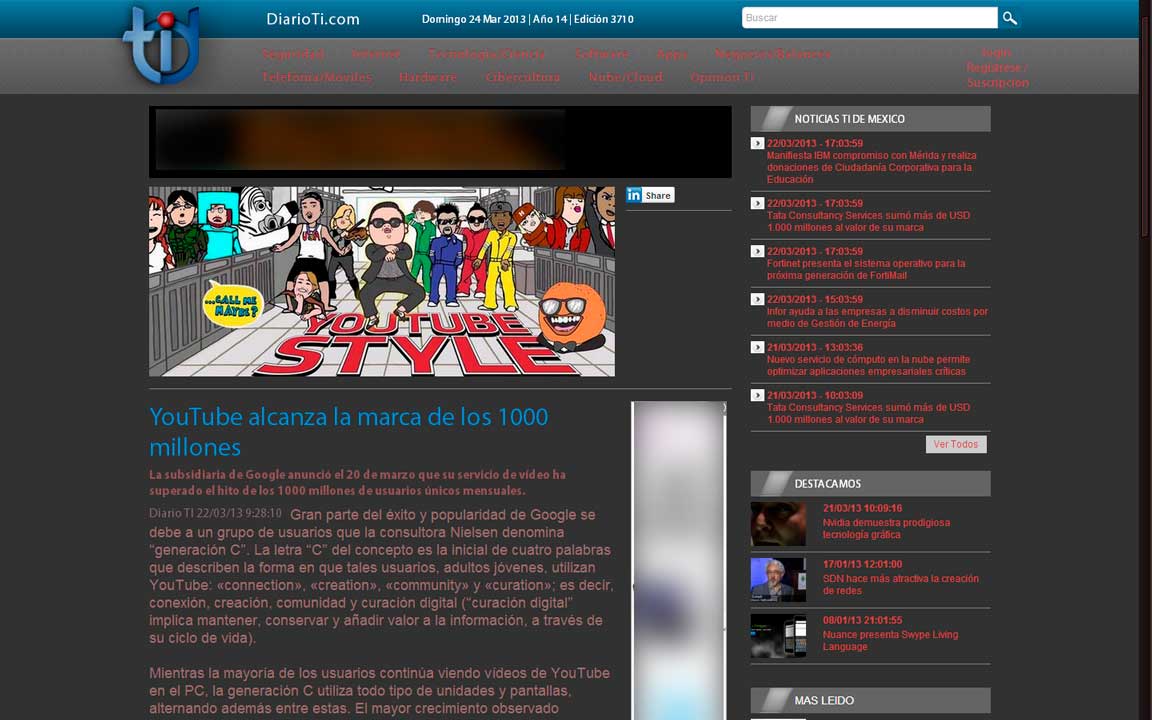Open article title YouTube alcanza la marca

pyautogui.click(x=349, y=431)
